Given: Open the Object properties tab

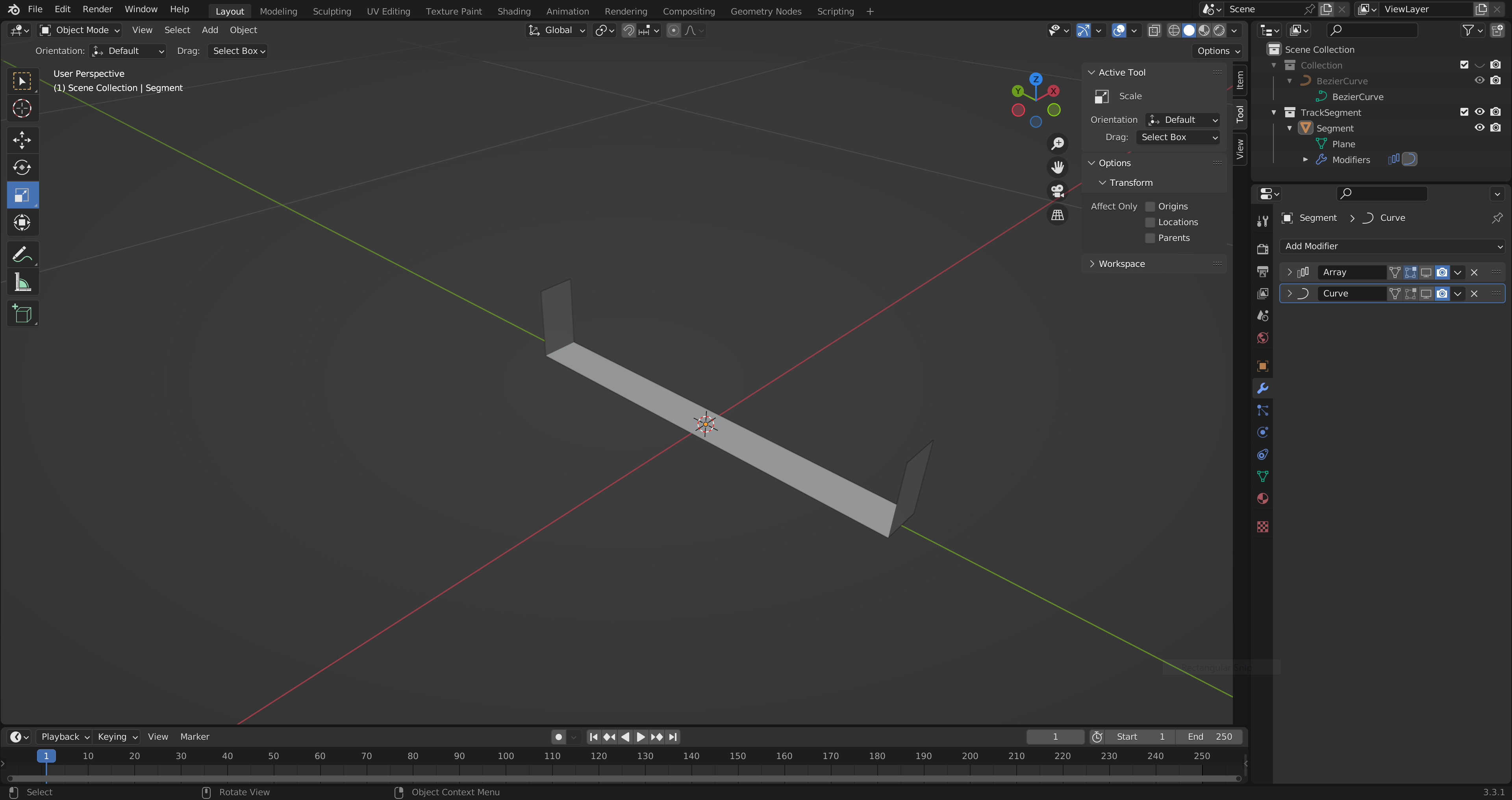Looking at the screenshot, I should click(1262, 366).
